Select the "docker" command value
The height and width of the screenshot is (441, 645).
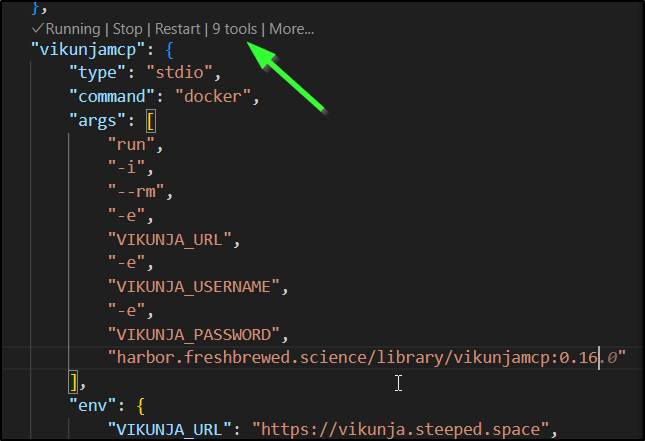point(217,98)
